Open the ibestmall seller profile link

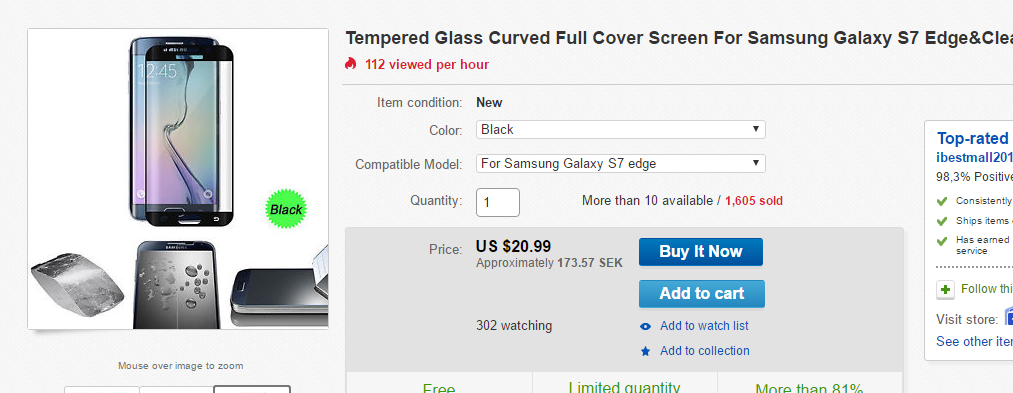(x=974, y=158)
